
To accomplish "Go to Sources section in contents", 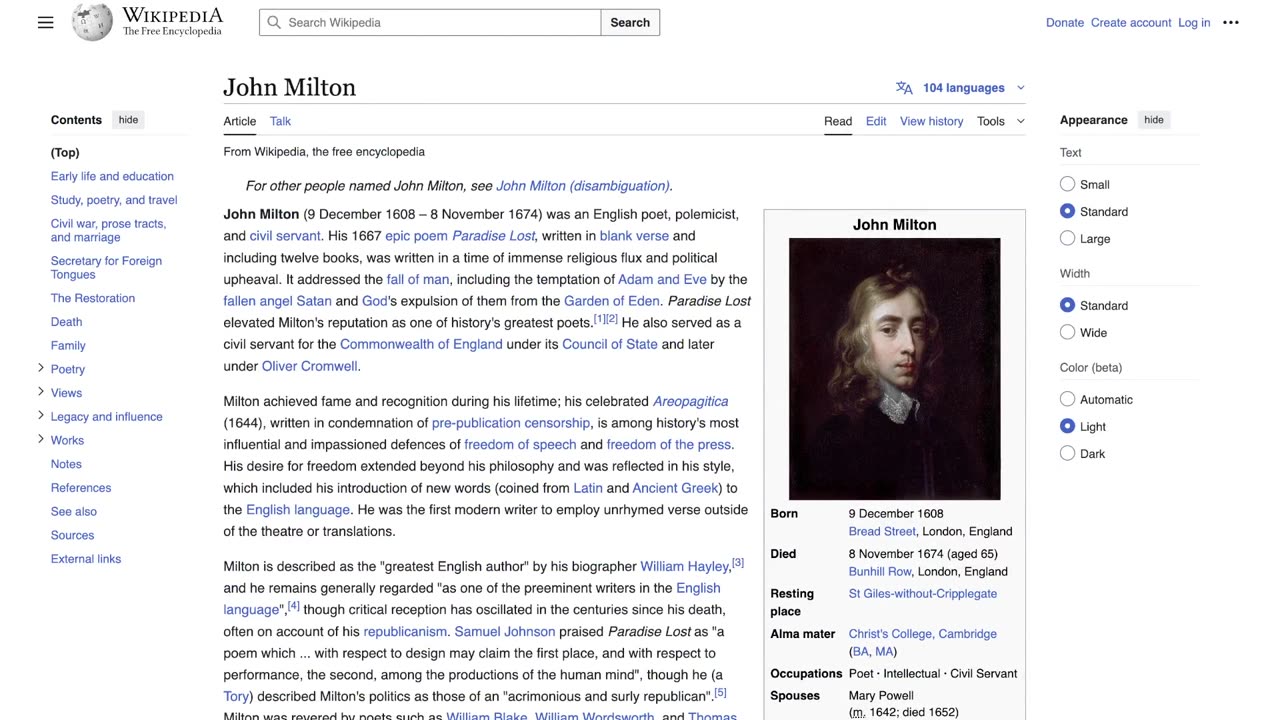I will (72, 535).
